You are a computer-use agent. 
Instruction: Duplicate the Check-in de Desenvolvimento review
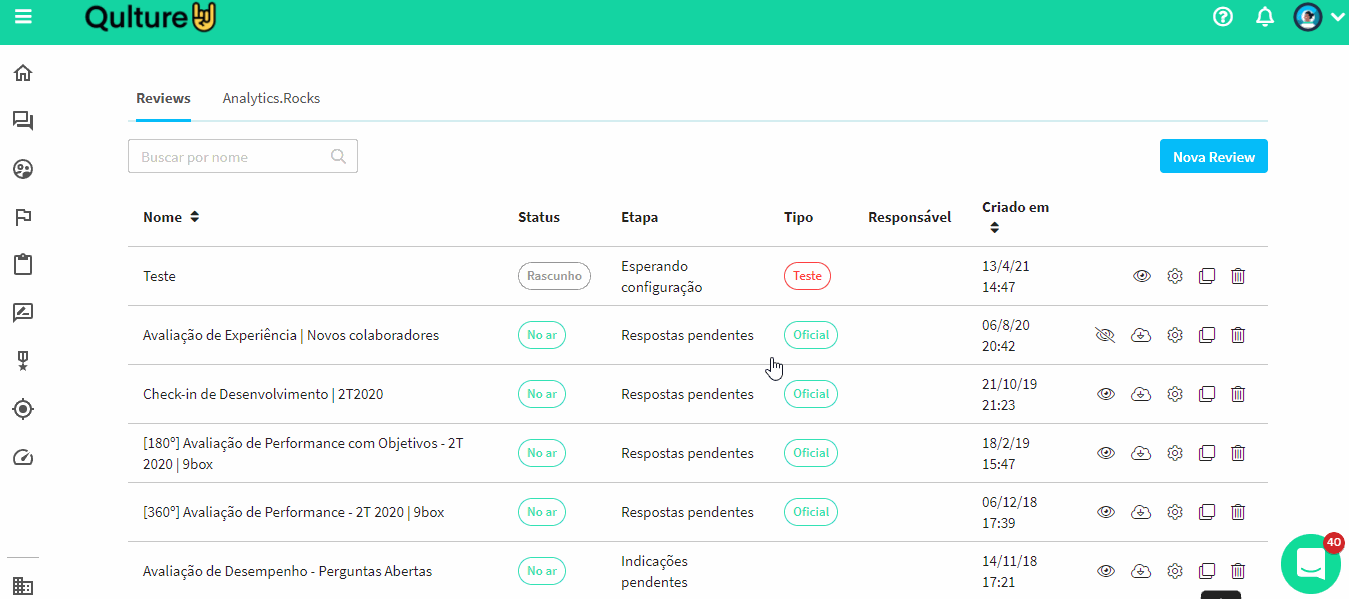[x=1206, y=394]
